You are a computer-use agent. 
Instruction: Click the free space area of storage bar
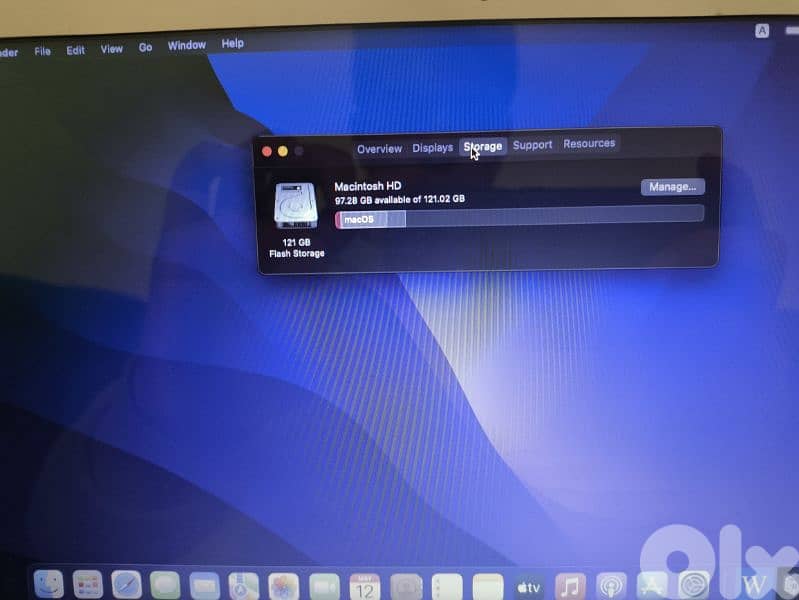(x=554, y=215)
